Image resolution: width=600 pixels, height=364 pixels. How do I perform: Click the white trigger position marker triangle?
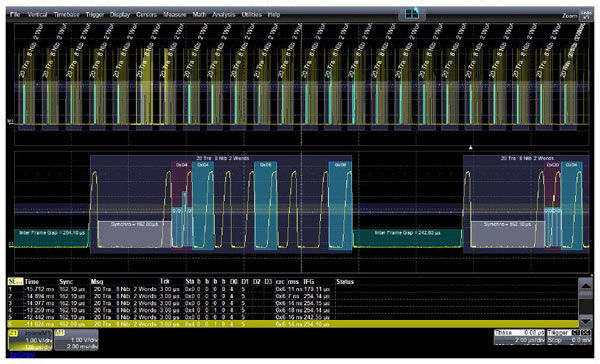(471, 147)
